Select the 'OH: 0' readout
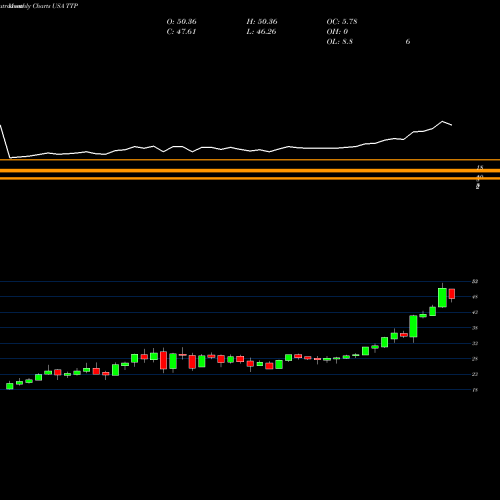The height and width of the screenshot is (500, 500). pyautogui.click(x=337, y=31)
